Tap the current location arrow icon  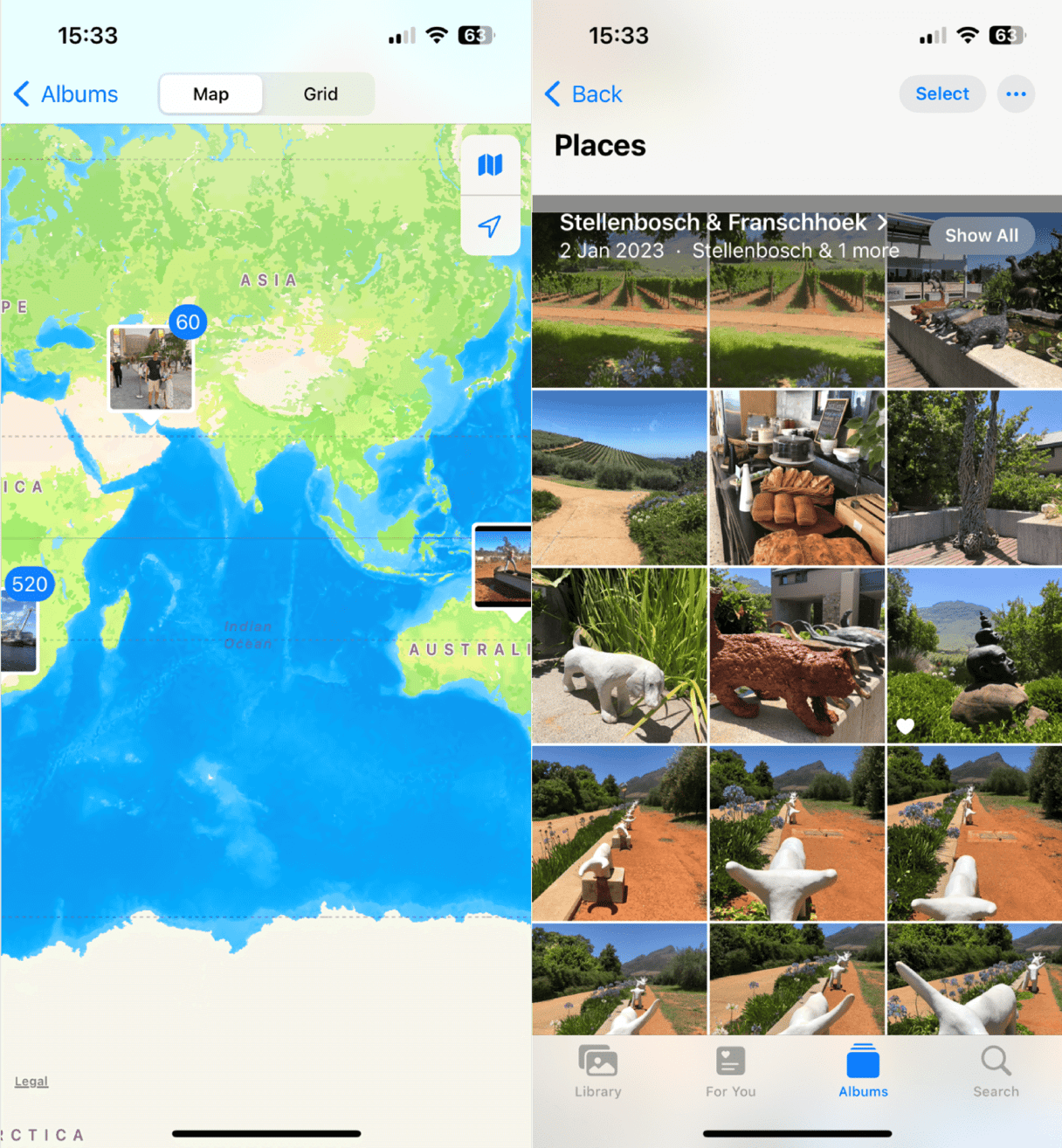click(x=490, y=226)
